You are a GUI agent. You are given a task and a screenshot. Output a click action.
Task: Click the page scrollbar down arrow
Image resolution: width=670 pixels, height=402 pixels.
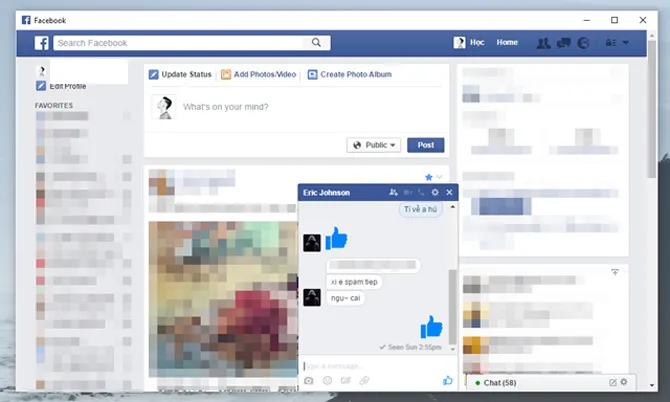(x=652, y=385)
